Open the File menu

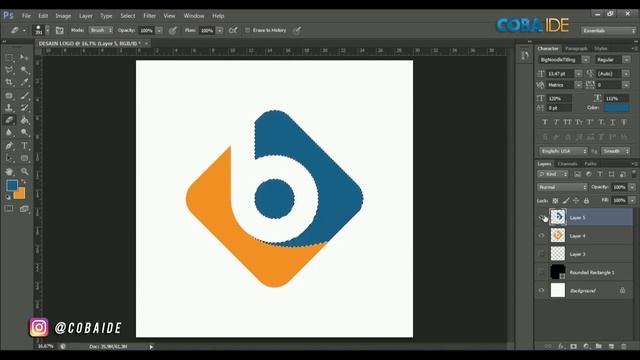point(26,16)
